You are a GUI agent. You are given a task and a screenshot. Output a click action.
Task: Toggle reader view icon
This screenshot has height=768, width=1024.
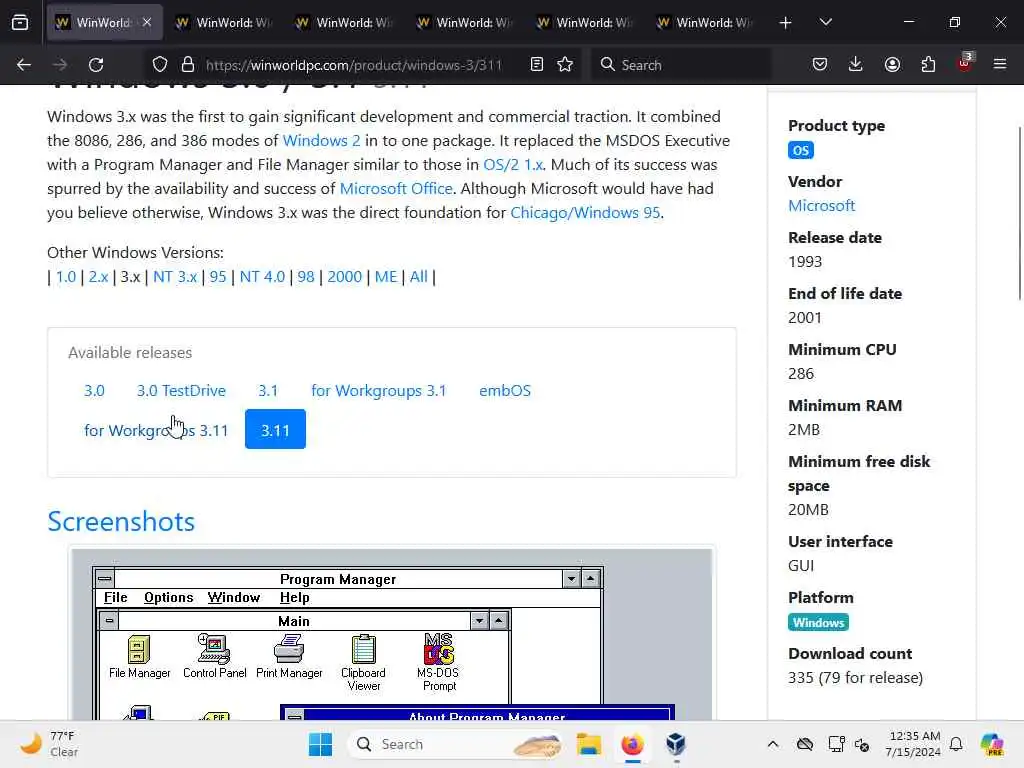coord(537,65)
